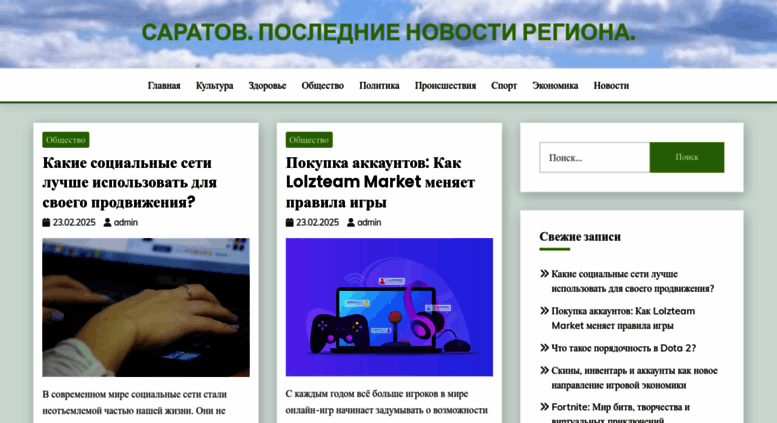
Task: Navigate to the Спорт section
Action: point(504,86)
